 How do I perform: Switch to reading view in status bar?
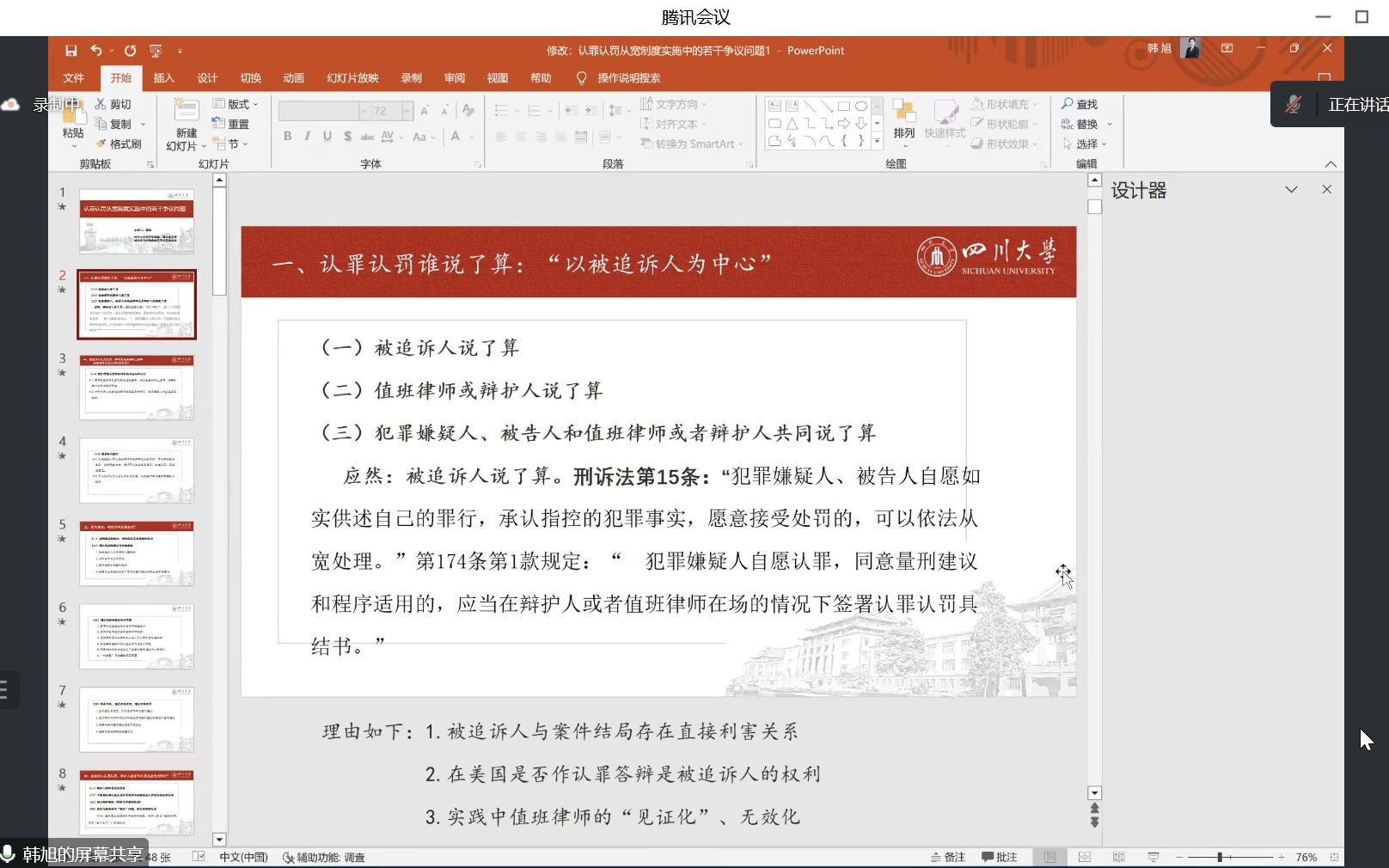click(1118, 857)
